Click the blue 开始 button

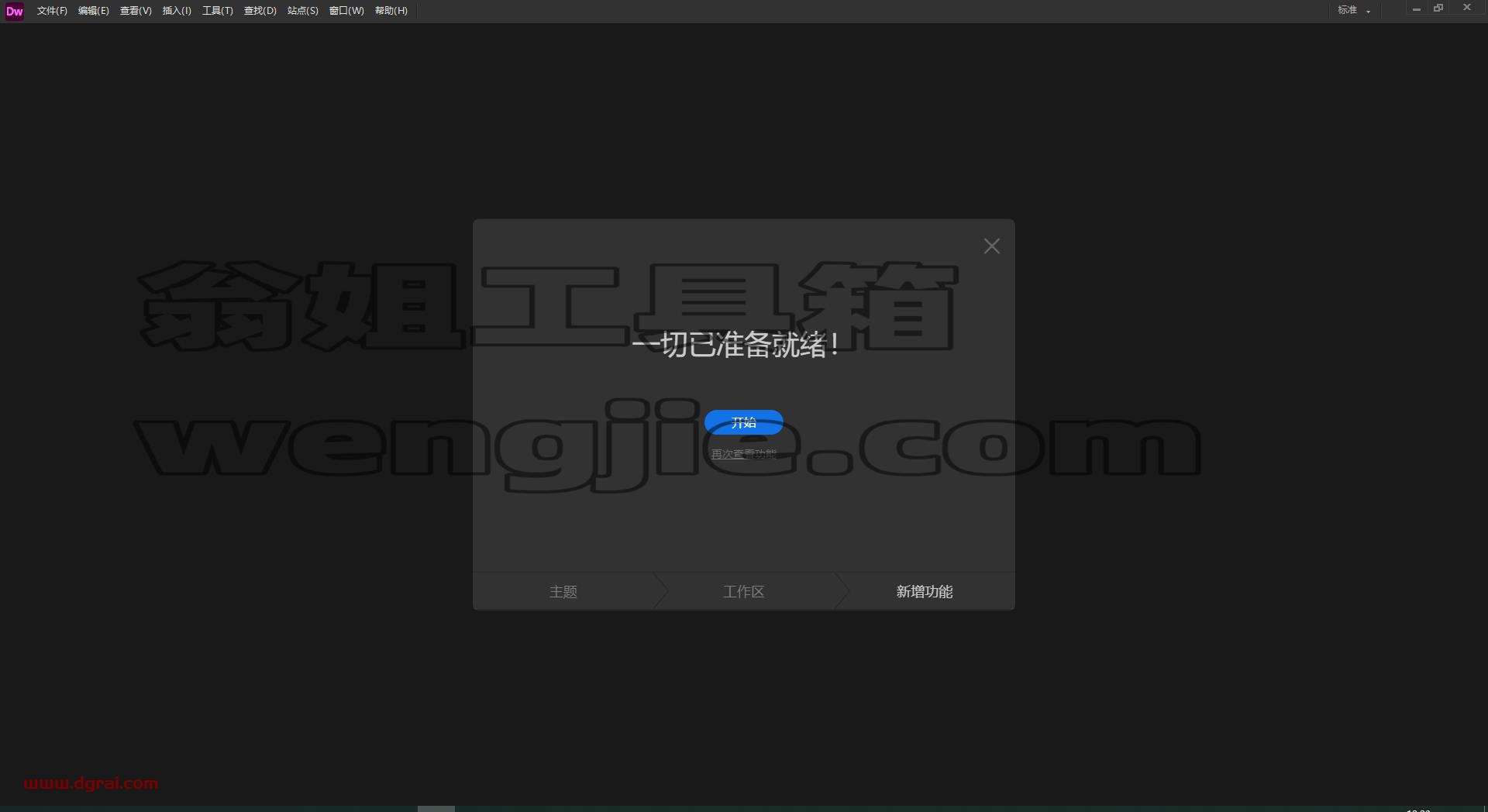coord(744,422)
